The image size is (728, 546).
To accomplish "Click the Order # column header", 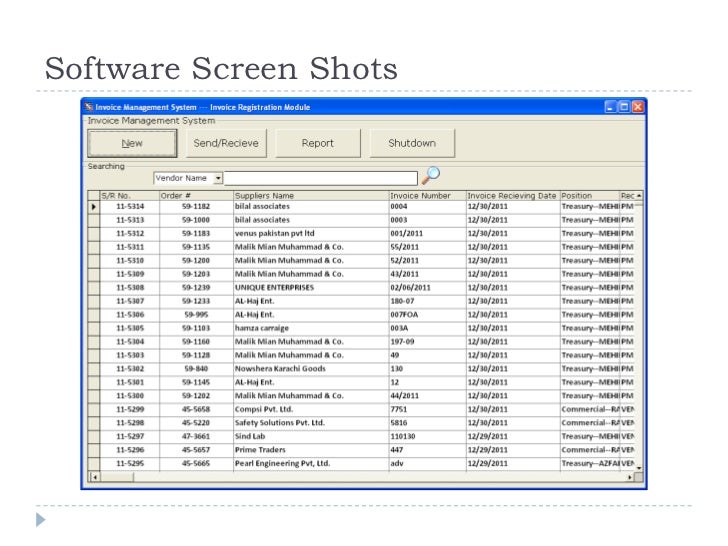I will (196, 195).
